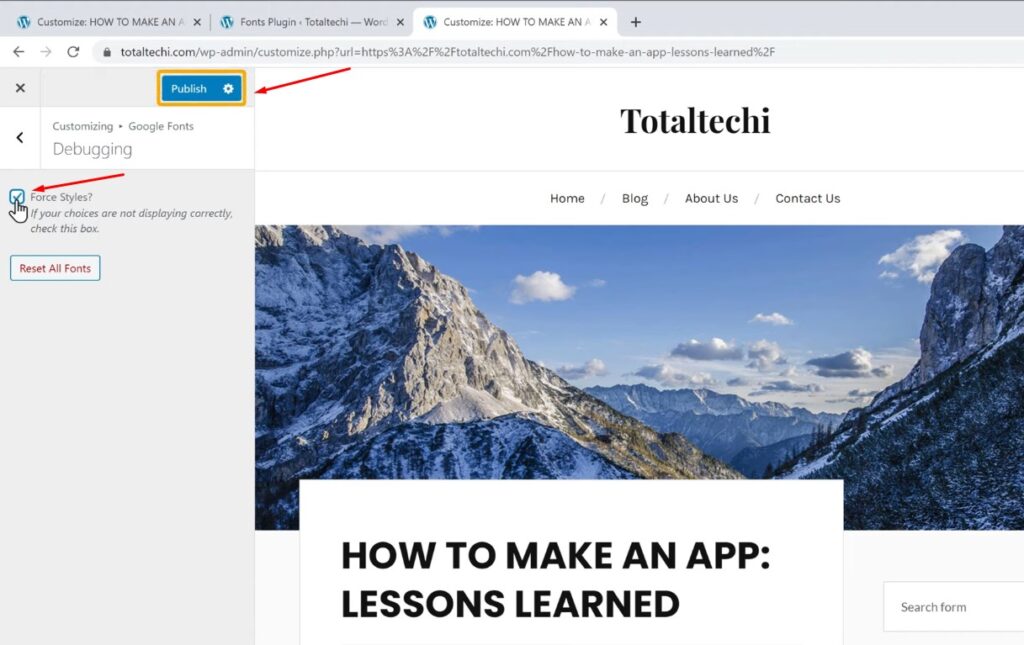Open the Home menu link

pyautogui.click(x=567, y=198)
